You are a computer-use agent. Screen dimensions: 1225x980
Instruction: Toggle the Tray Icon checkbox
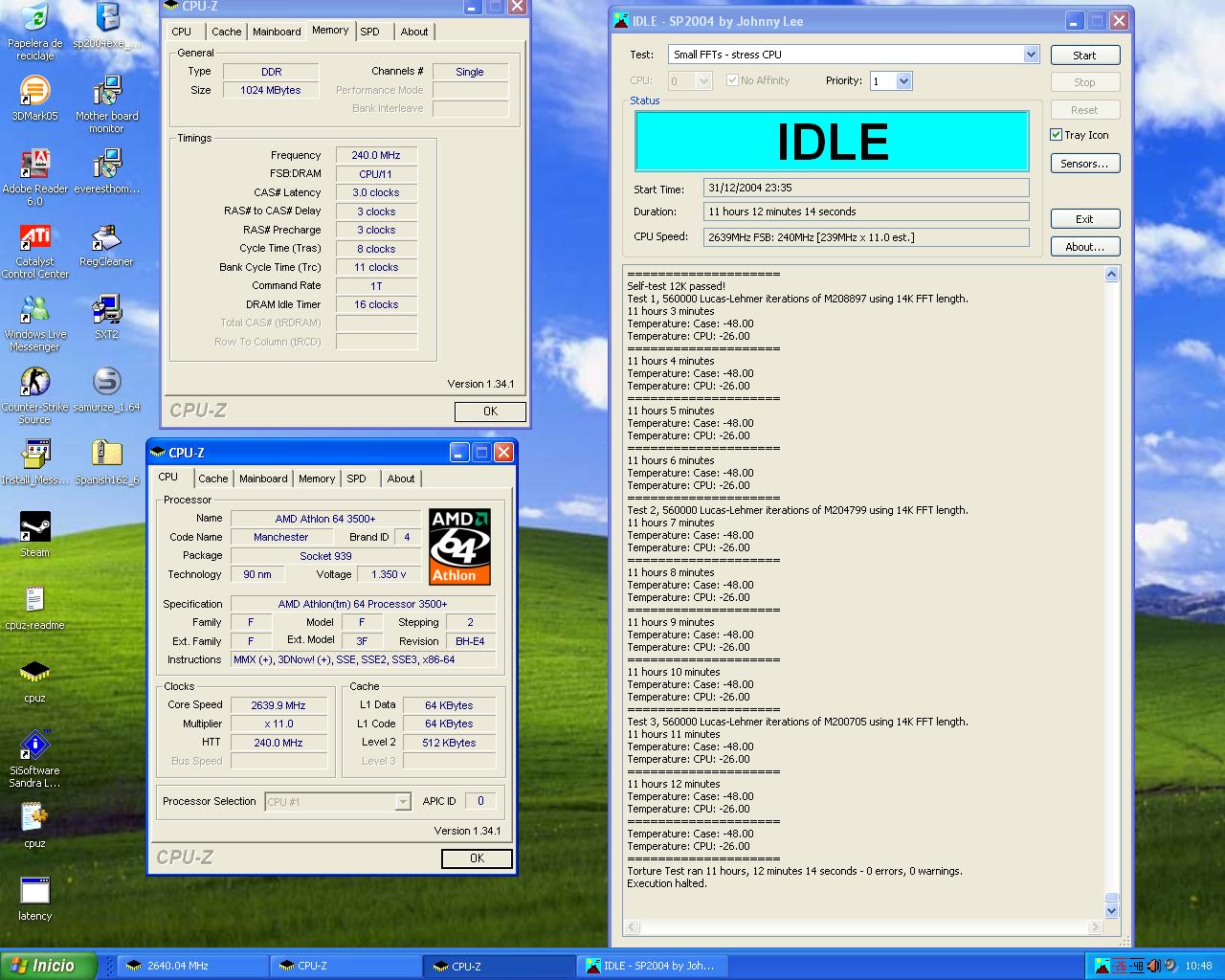tap(1057, 135)
